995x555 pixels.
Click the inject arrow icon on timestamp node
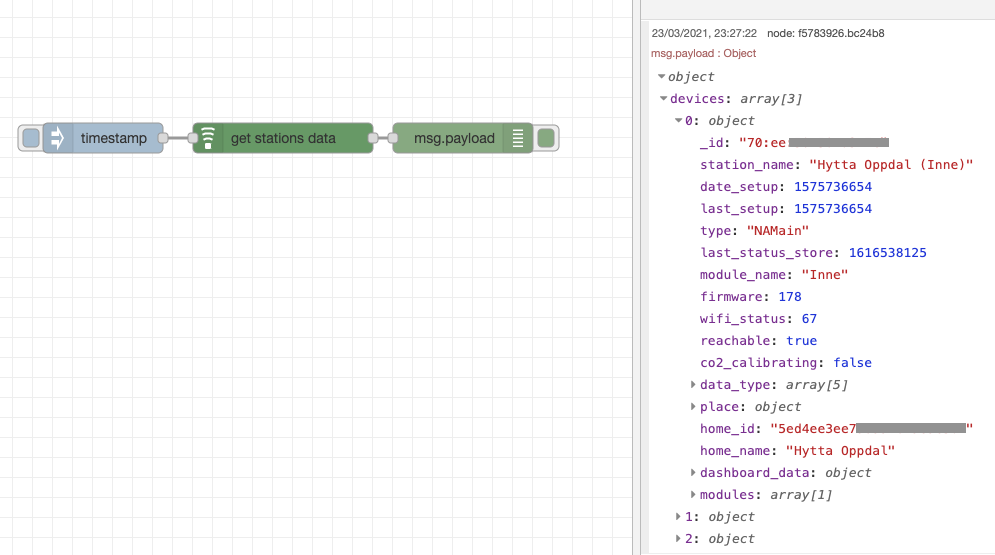pos(57,138)
